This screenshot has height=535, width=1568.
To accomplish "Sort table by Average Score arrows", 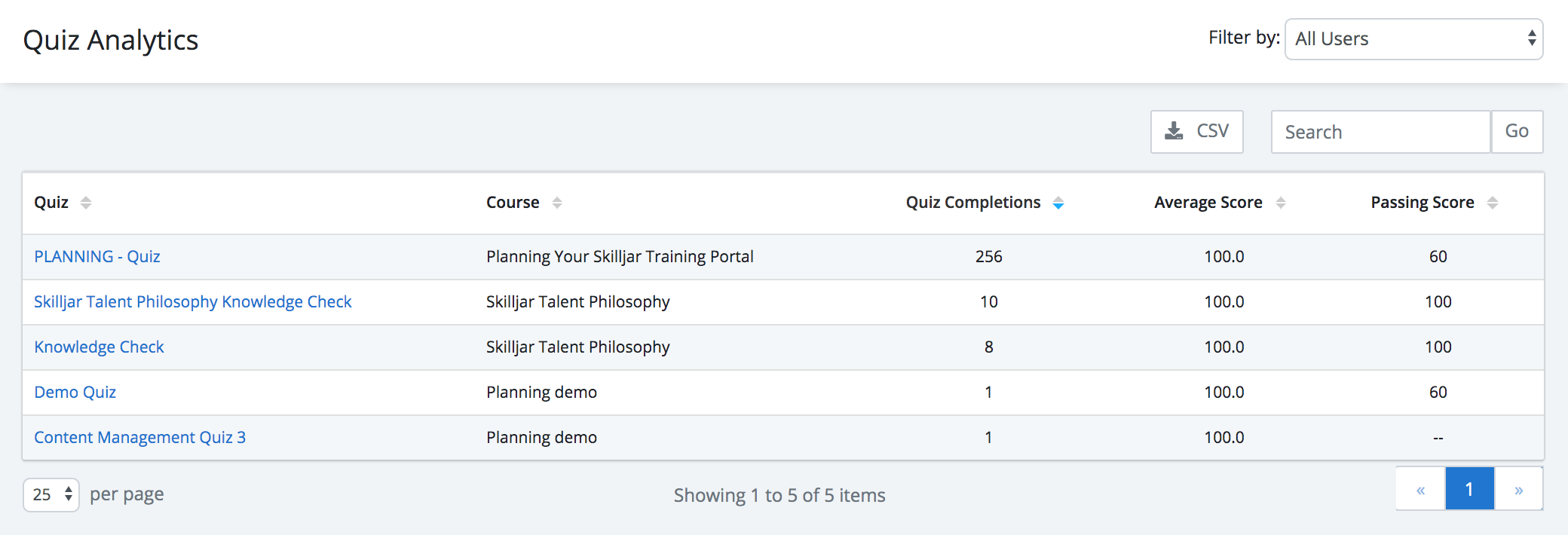I will point(1281,203).
